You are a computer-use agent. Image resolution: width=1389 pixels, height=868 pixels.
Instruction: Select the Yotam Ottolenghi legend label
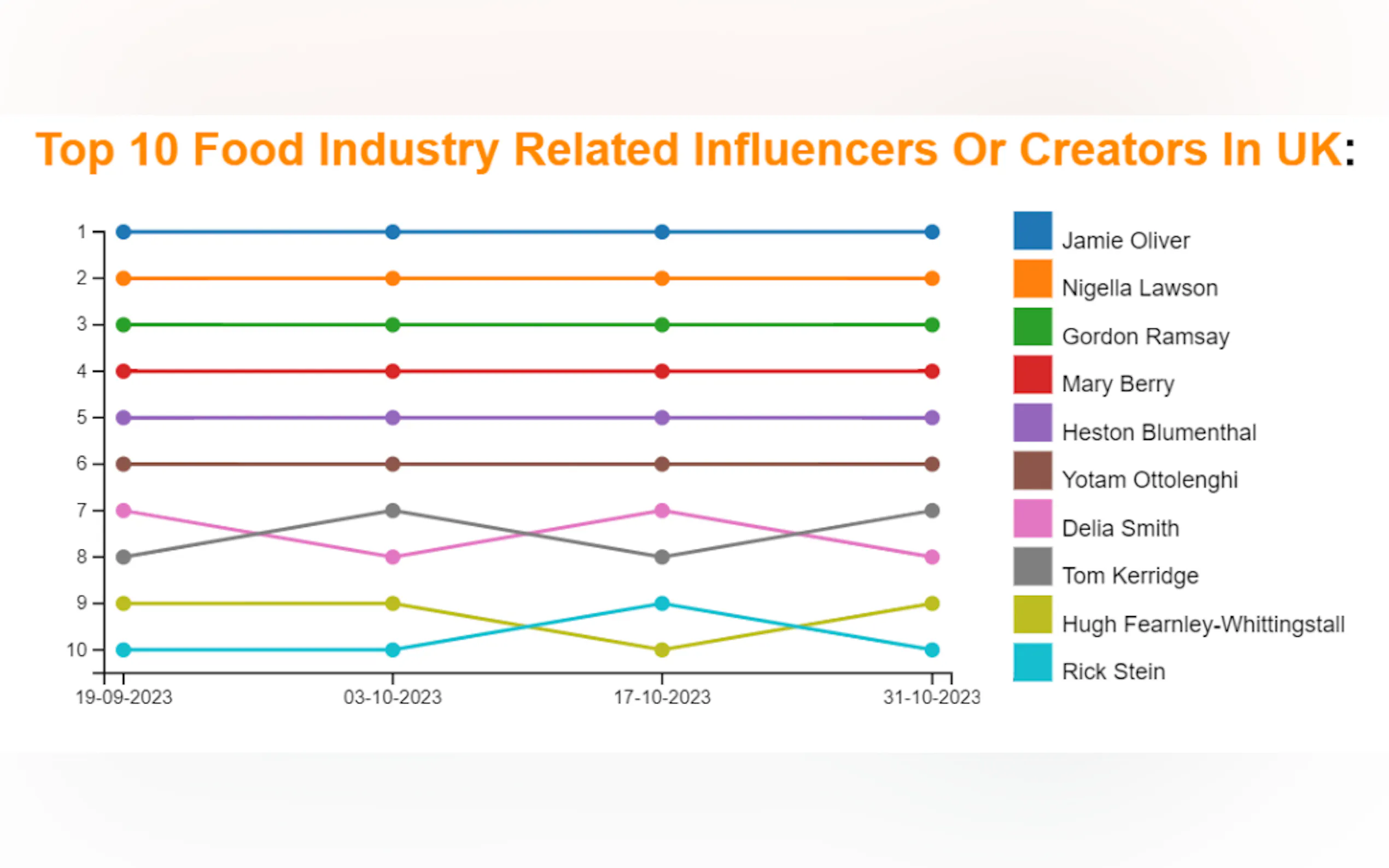(1149, 480)
